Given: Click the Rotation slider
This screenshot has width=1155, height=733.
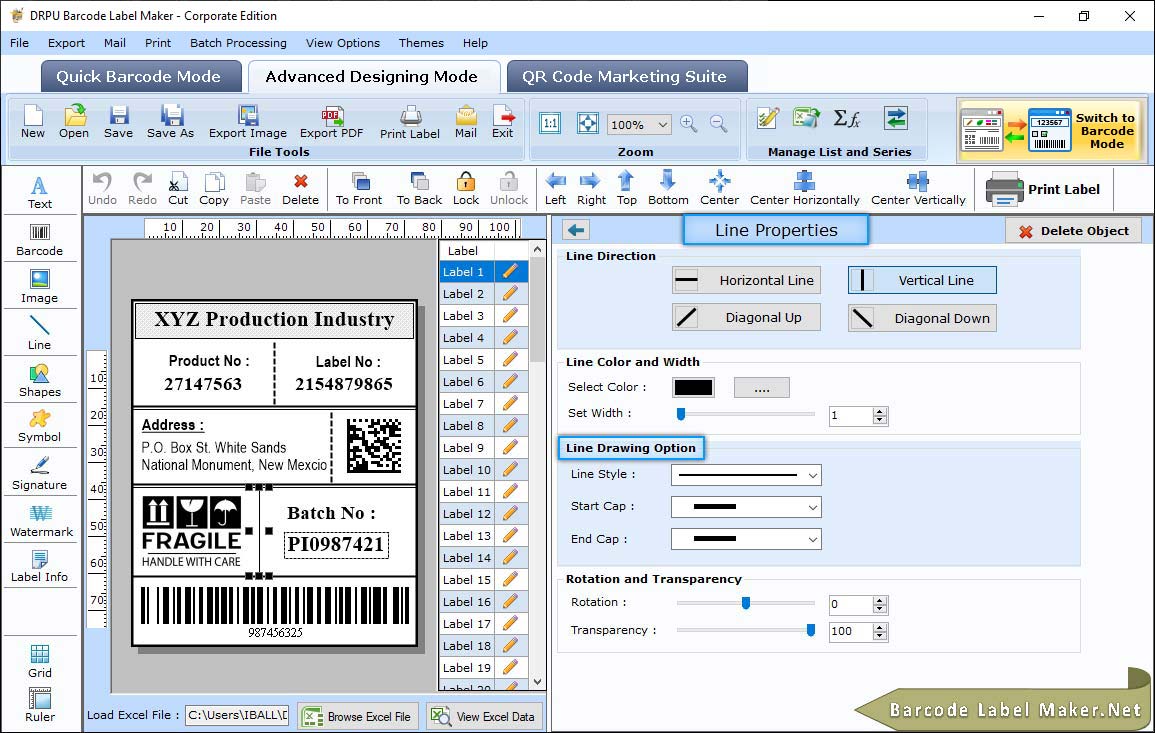Looking at the screenshot, I should [x=745, y=603].
